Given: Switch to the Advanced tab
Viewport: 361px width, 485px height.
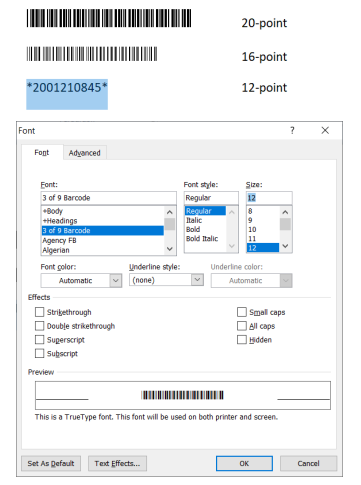Looking at the screenshot, I should point(85,153).
